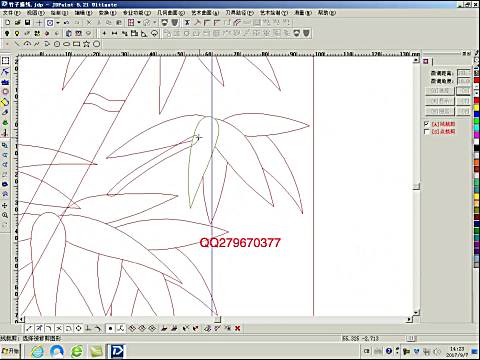Image resolution: width=480 pixels, height=360 pixels.
Task: Click the save (floppy disk) toolbar icon
Action: pyautogui.click(x=28, y=23)
